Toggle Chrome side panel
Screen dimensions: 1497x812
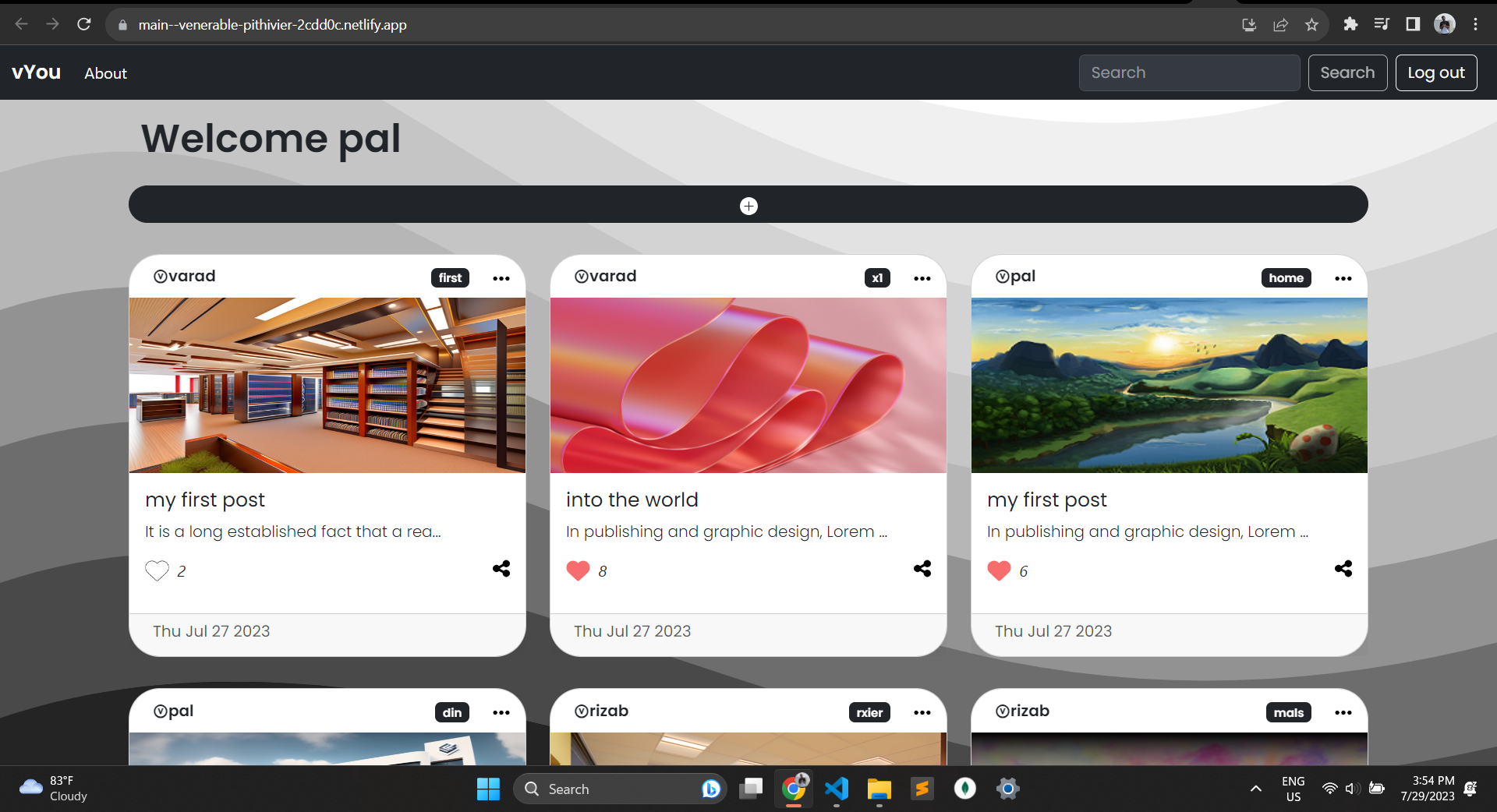coord(1413,24)
